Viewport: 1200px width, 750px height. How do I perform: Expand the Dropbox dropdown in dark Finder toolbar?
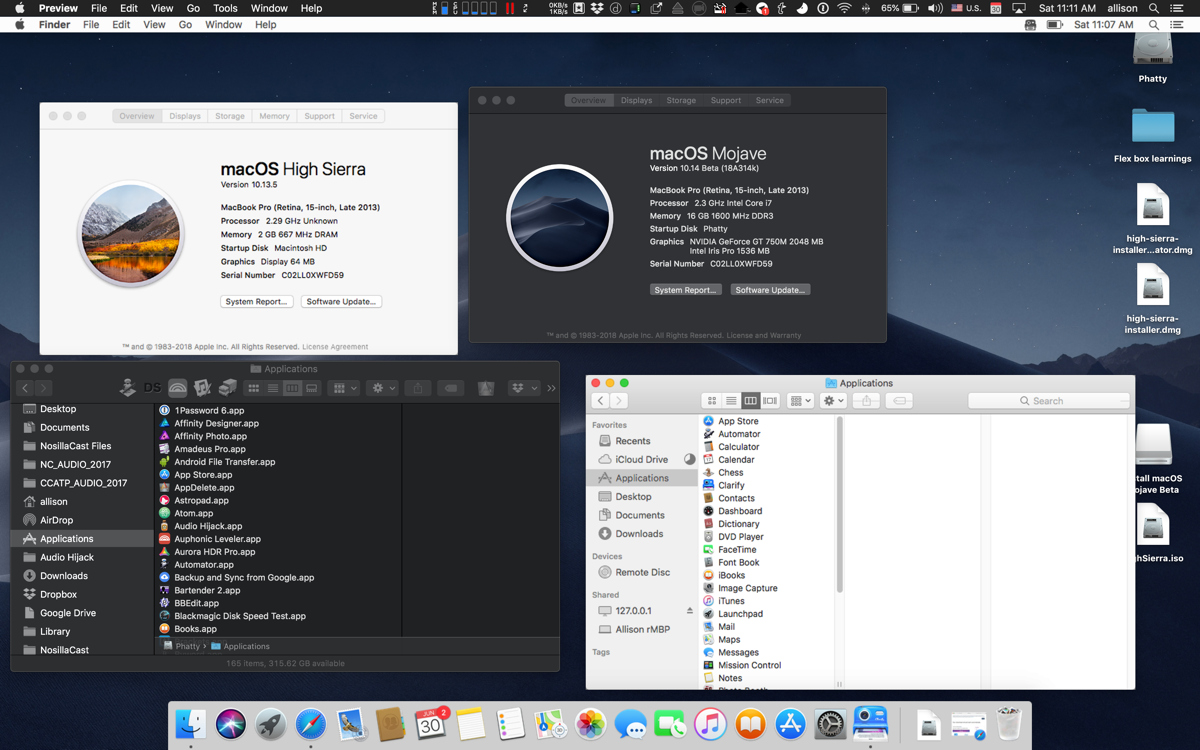pyautogui.click(x=523, y=388)
